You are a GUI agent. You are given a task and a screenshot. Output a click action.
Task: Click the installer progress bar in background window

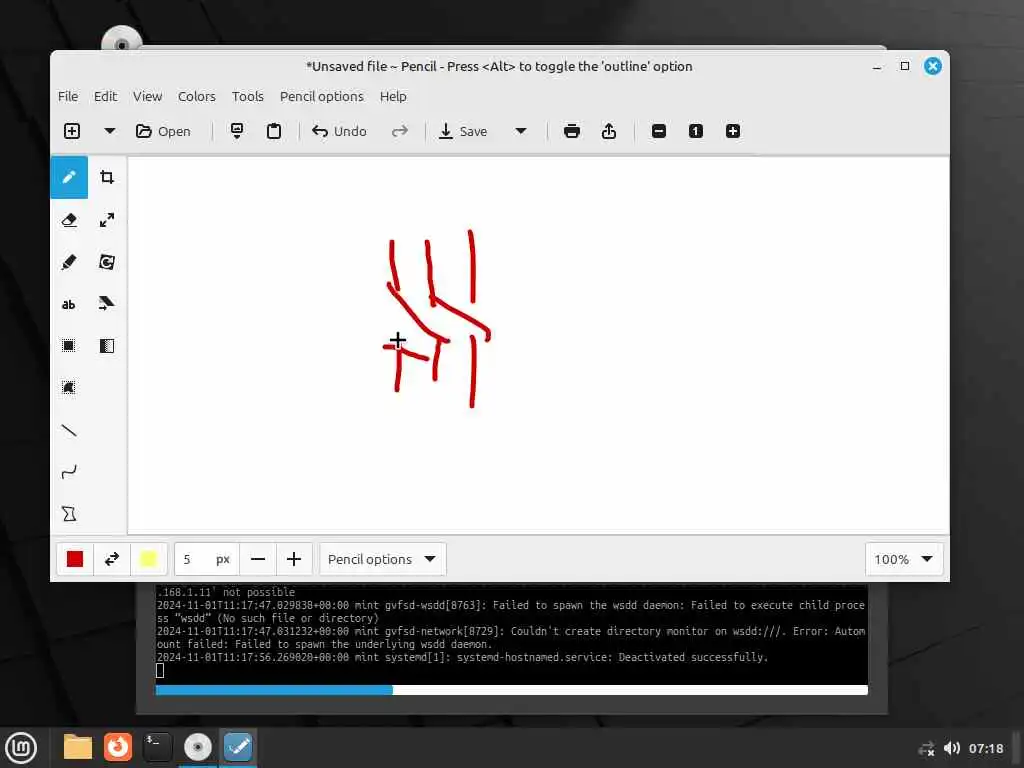(x=511, y=690)
